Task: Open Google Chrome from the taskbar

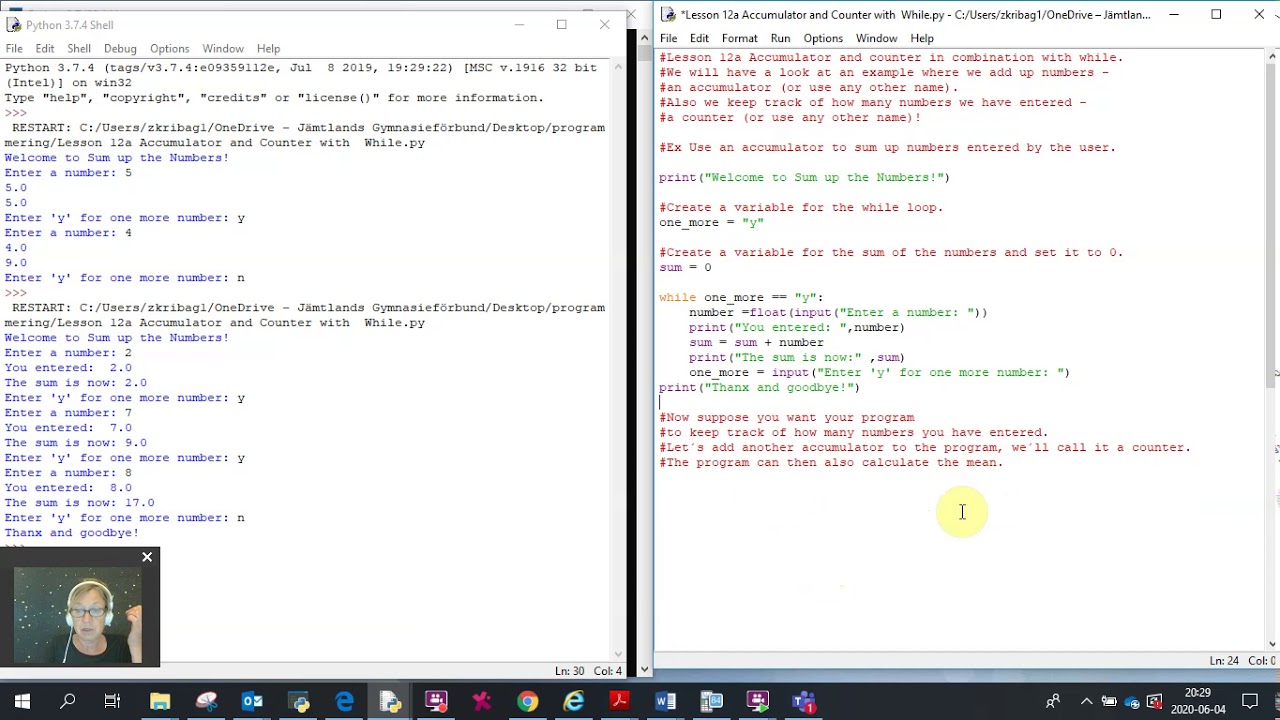Action: click(x=527, y=701)
